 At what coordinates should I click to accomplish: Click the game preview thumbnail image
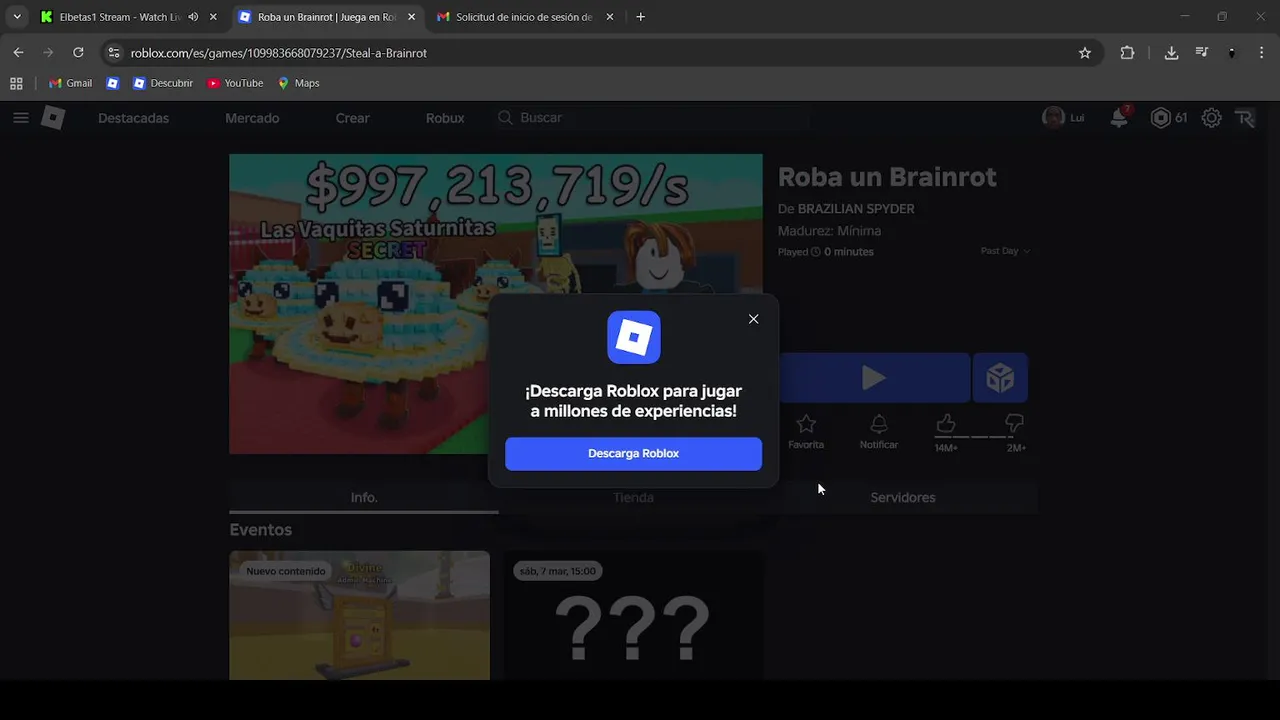495,303
